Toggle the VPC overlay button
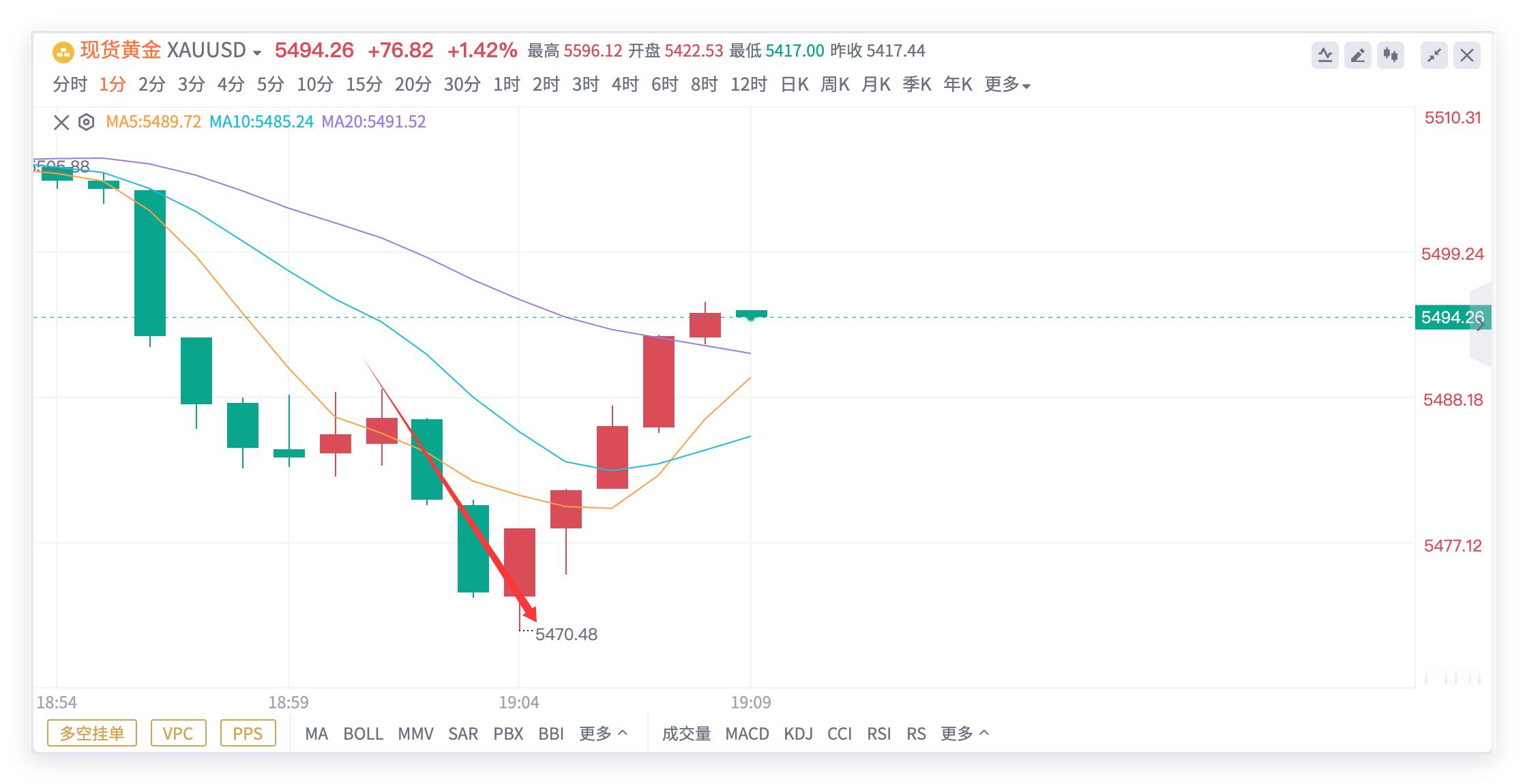Viewport: 1525px width, 784px height. [178, 734]
